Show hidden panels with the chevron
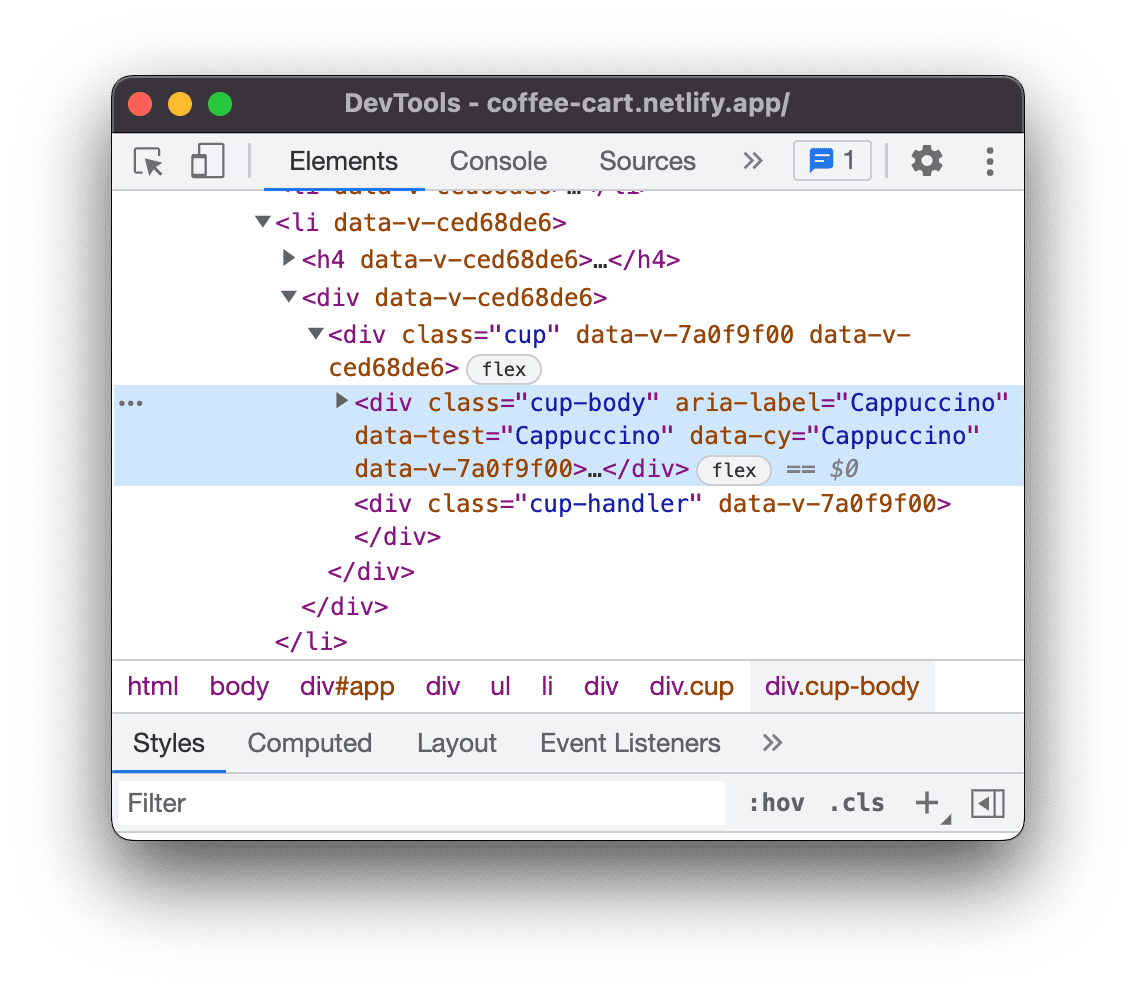Image resolution: width=1136 pixels, height=988 pixels. tap(753, 161)
